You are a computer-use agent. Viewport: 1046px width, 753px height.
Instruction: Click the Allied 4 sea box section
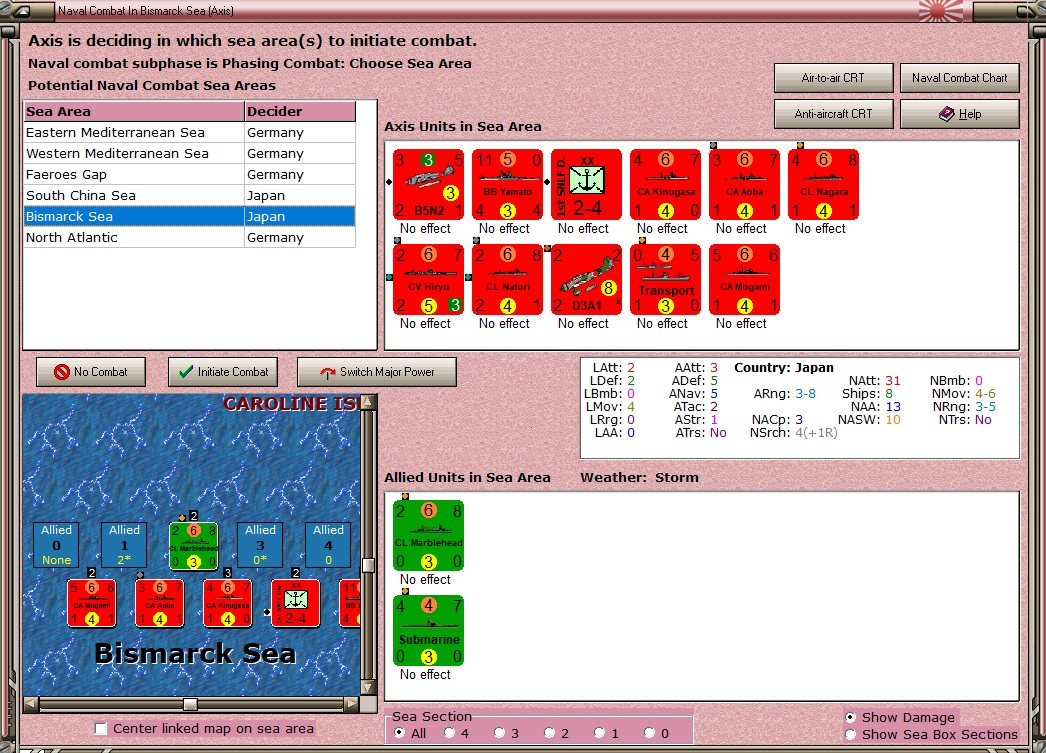click(x=328, y=544)
